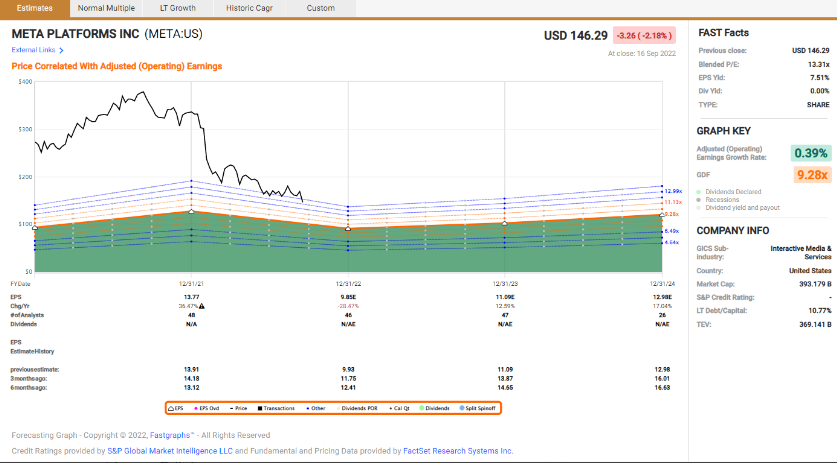Toggle Recessions in Graph Key
The height and width of the screenshot is (463, 837).
point(718,200)
